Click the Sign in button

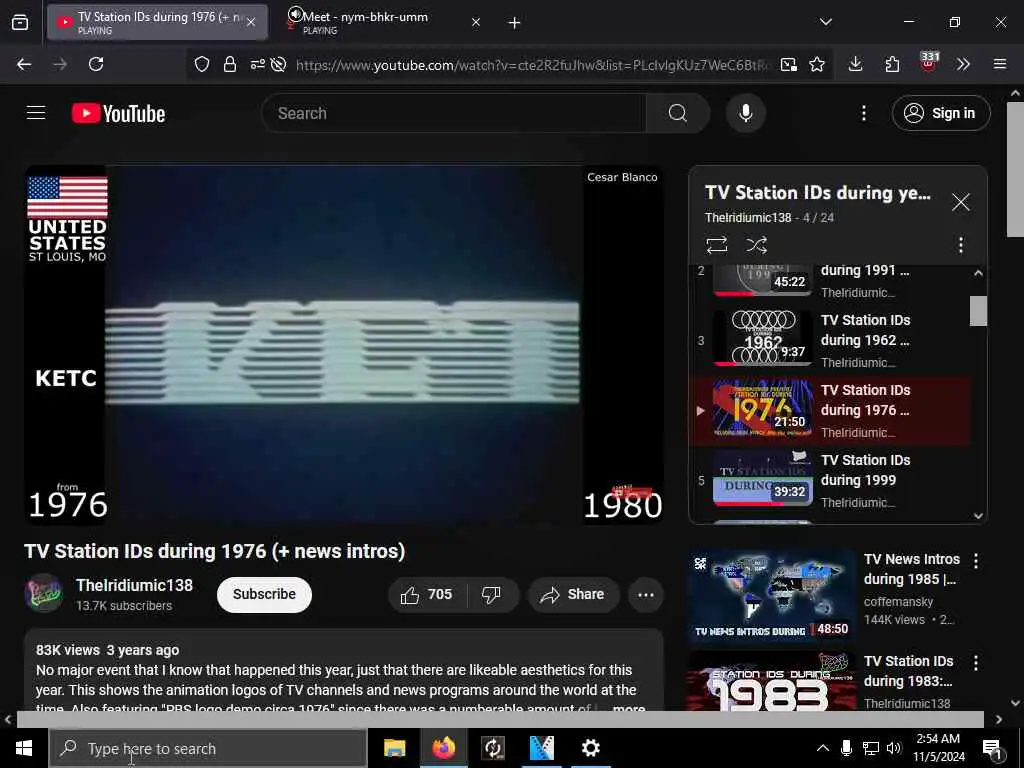[940, 114]
